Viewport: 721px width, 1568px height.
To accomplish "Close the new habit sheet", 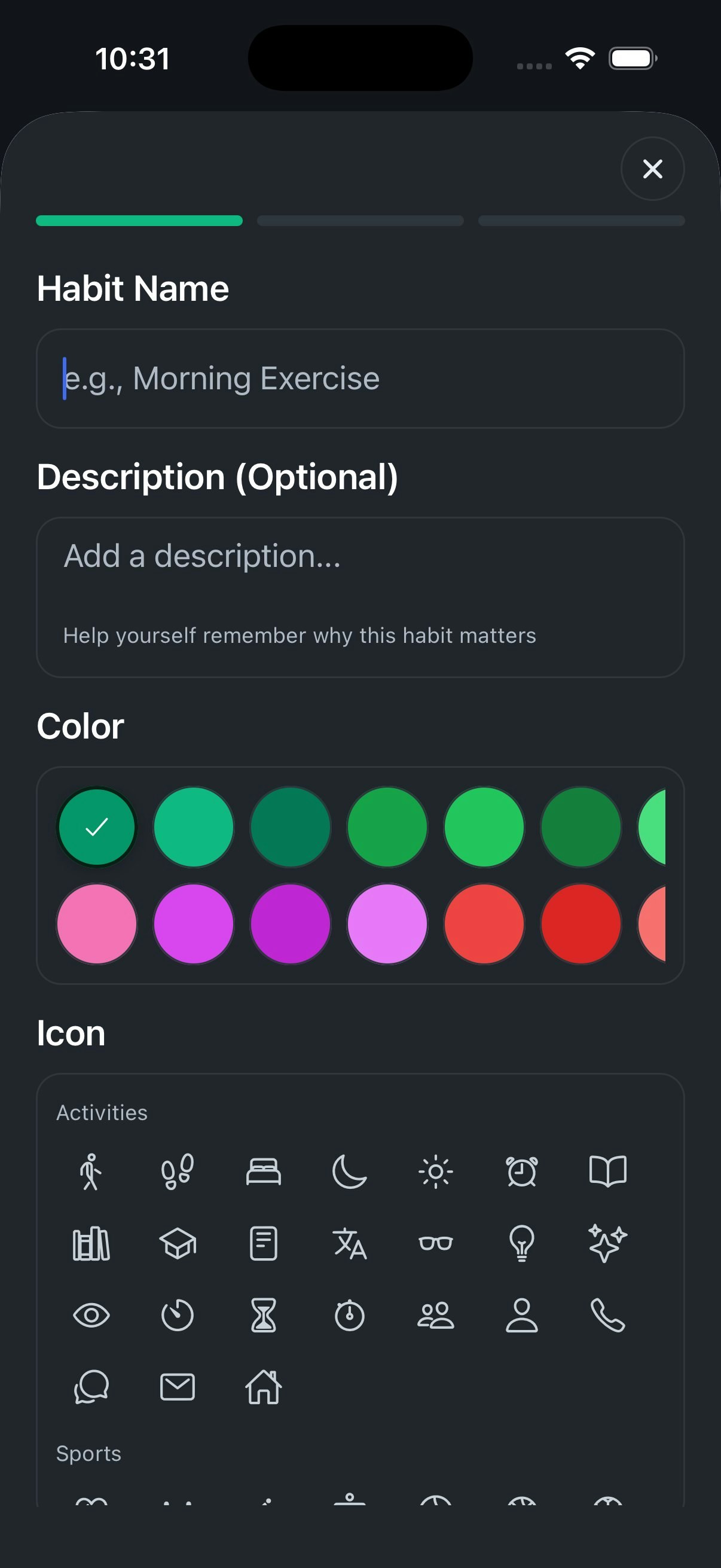I will tap(652, 169).
